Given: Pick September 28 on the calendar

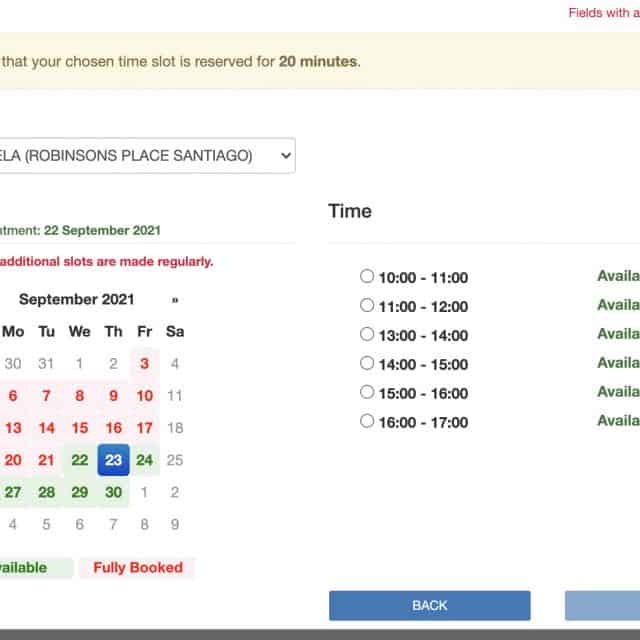Looking at the screenshot, I should pyautogui.click(x=47, y=492).
